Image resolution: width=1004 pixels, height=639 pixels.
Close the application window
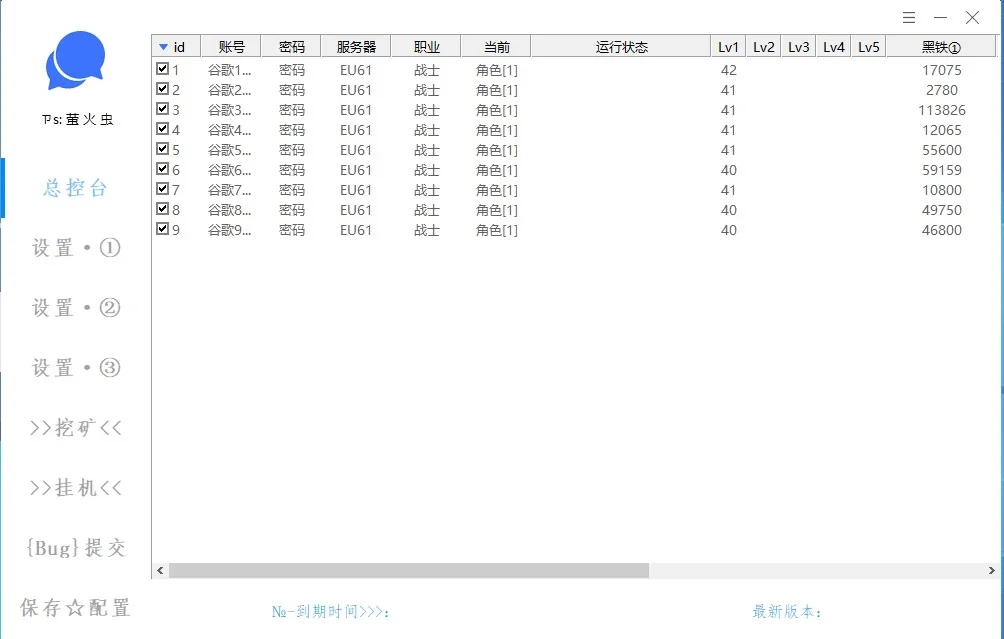click(x=972, y=18)
